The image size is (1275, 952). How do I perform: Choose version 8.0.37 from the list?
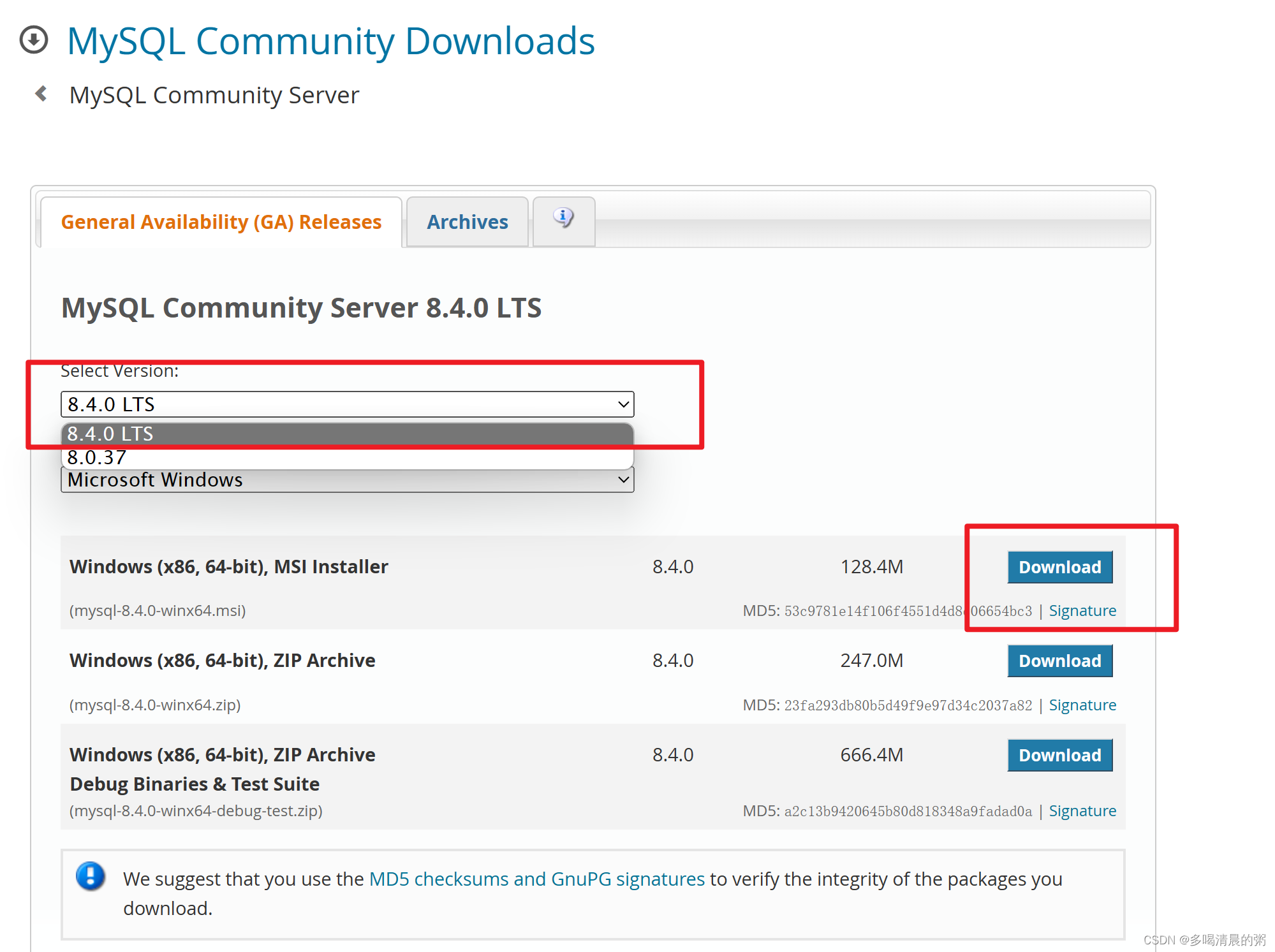tap(347, 458)
